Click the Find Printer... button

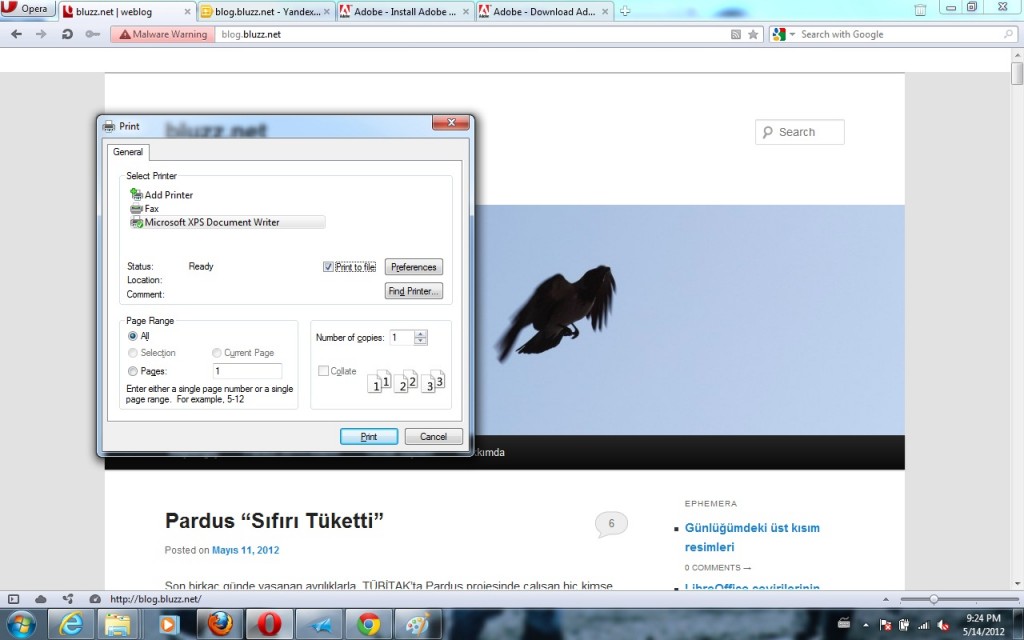tap(413, 291)
